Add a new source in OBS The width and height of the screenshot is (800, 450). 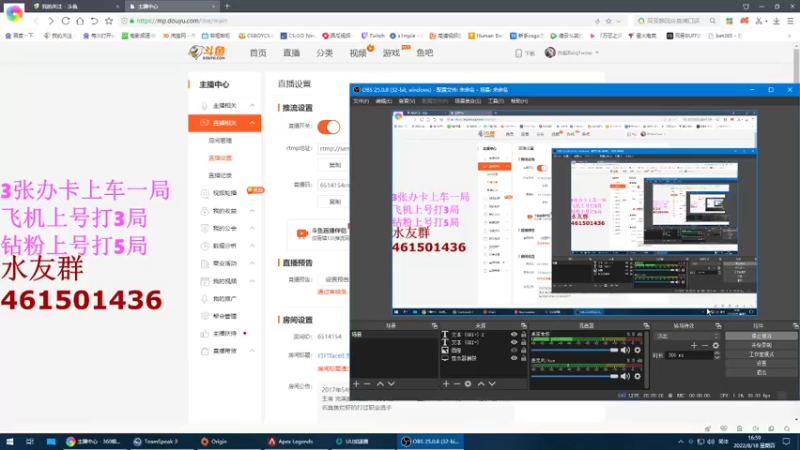point(446,384)
